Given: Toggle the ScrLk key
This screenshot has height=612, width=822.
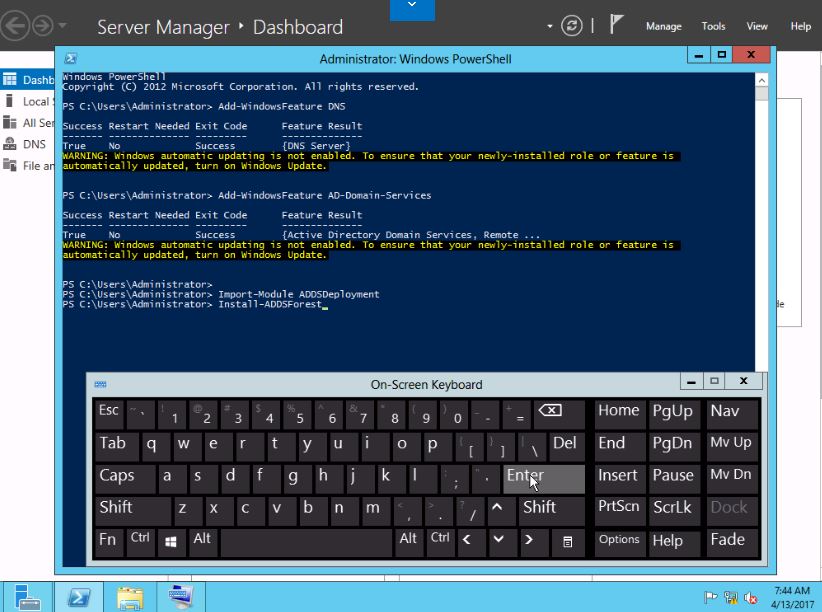Looking at the screenshot, I should coord(674,510).
